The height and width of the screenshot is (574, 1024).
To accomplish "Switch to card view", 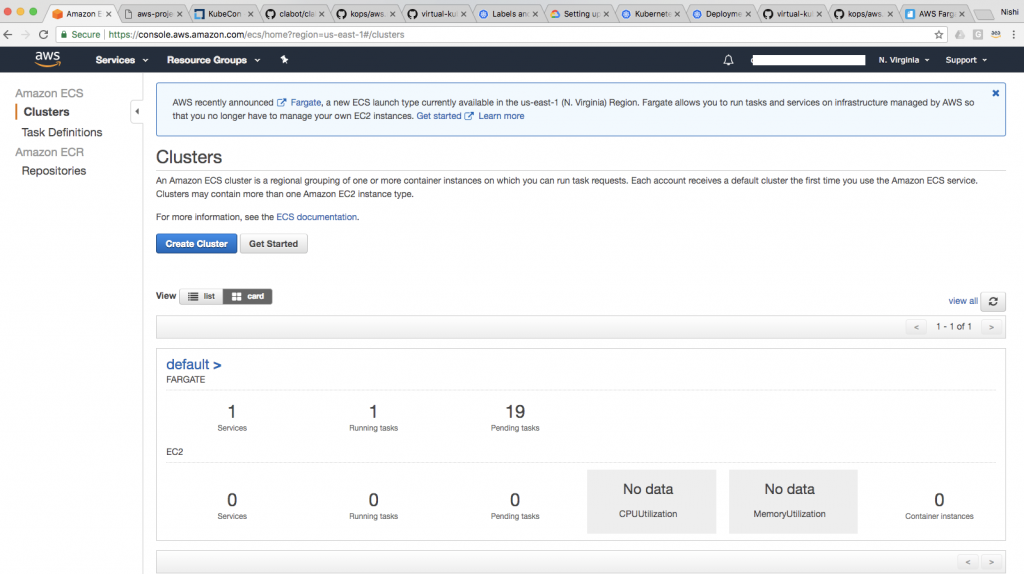I will pyautogui.click(x=248, y=296).
